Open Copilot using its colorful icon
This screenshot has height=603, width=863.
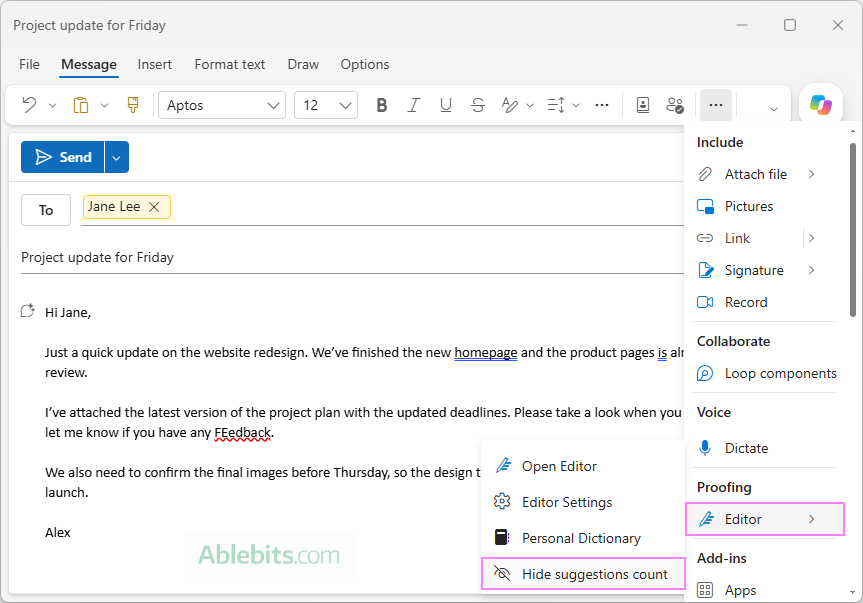821,105
